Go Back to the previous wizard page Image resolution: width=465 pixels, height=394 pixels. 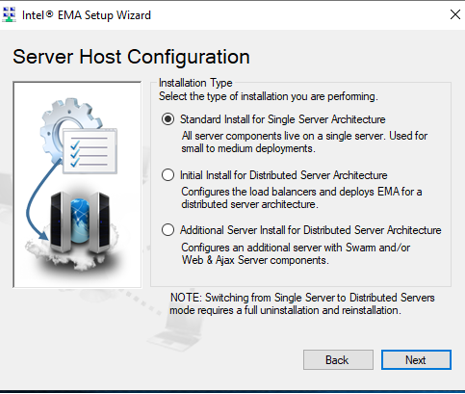click(338, 360)
